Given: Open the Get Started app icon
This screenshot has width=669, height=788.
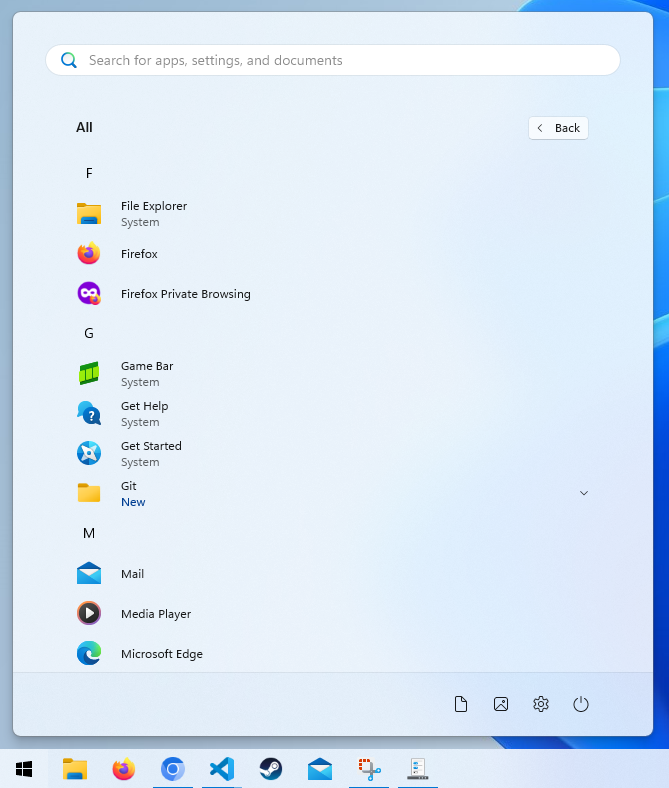Looking at the screenshot, I should [x=89, y=453].
